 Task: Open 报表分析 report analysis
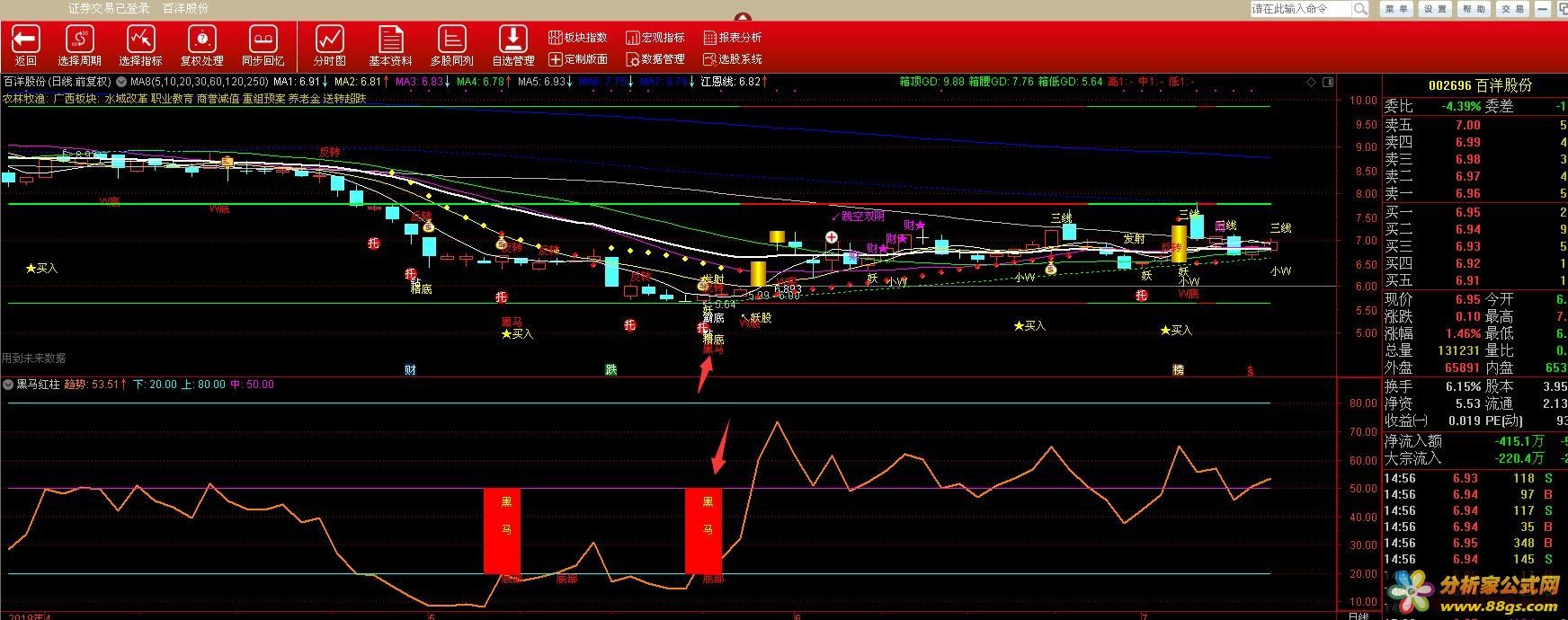click(x=733, y=37)
